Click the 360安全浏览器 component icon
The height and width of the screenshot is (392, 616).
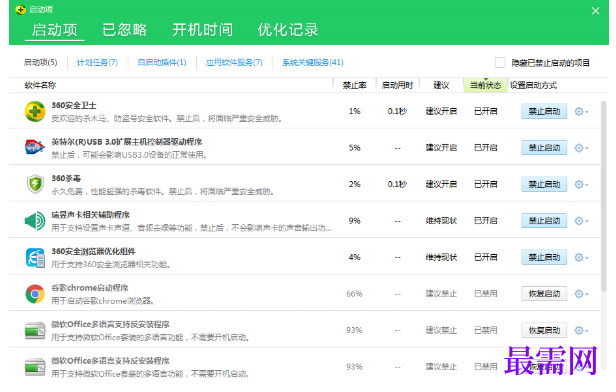35,258
